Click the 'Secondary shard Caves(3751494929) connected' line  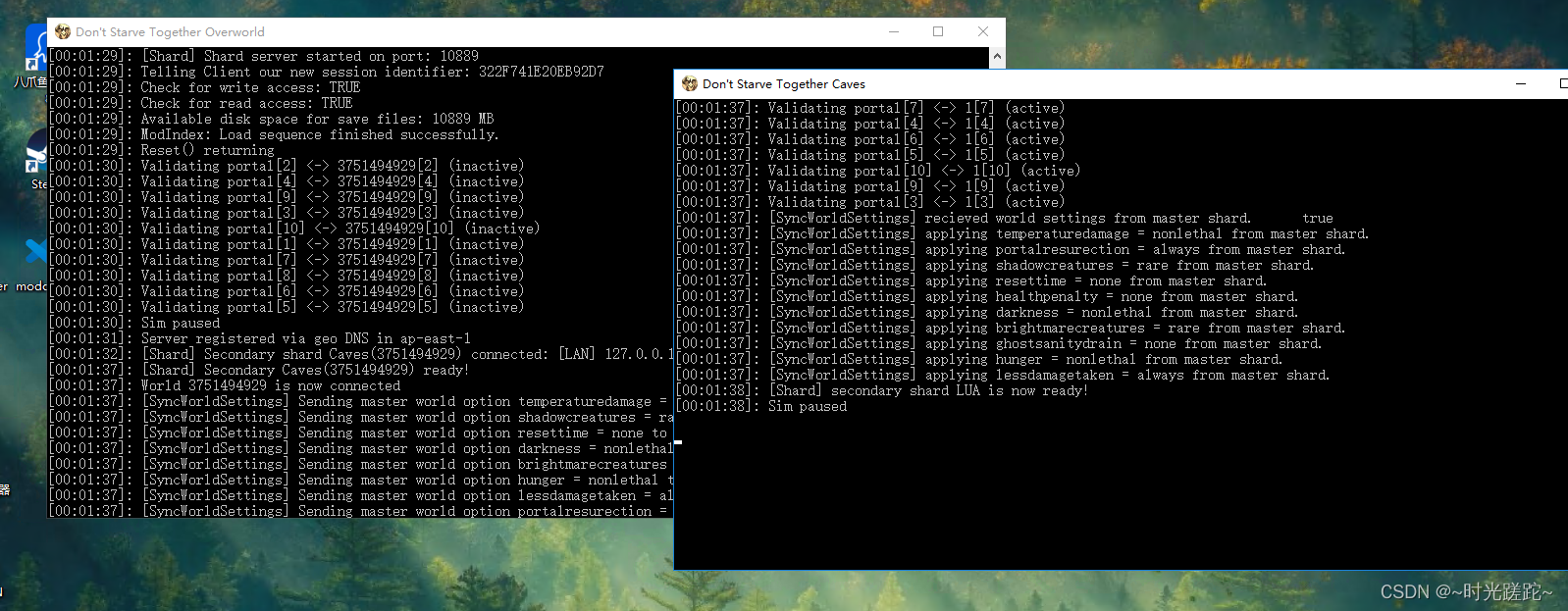point(361,354)
